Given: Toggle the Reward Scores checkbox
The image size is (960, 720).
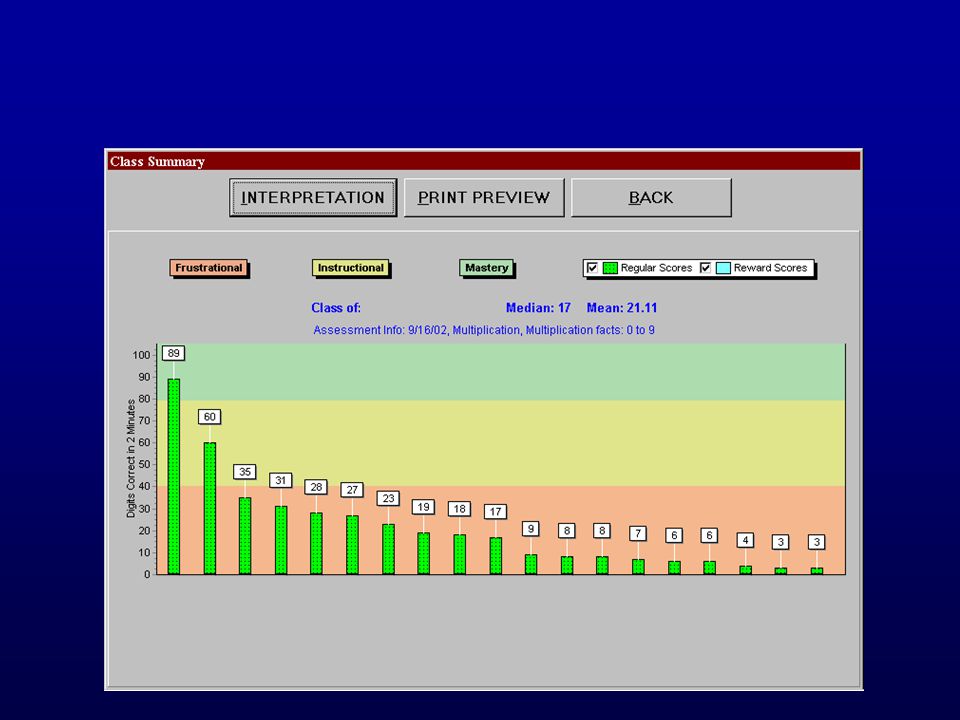Looking at the screenshot, I should click(705, 268).
